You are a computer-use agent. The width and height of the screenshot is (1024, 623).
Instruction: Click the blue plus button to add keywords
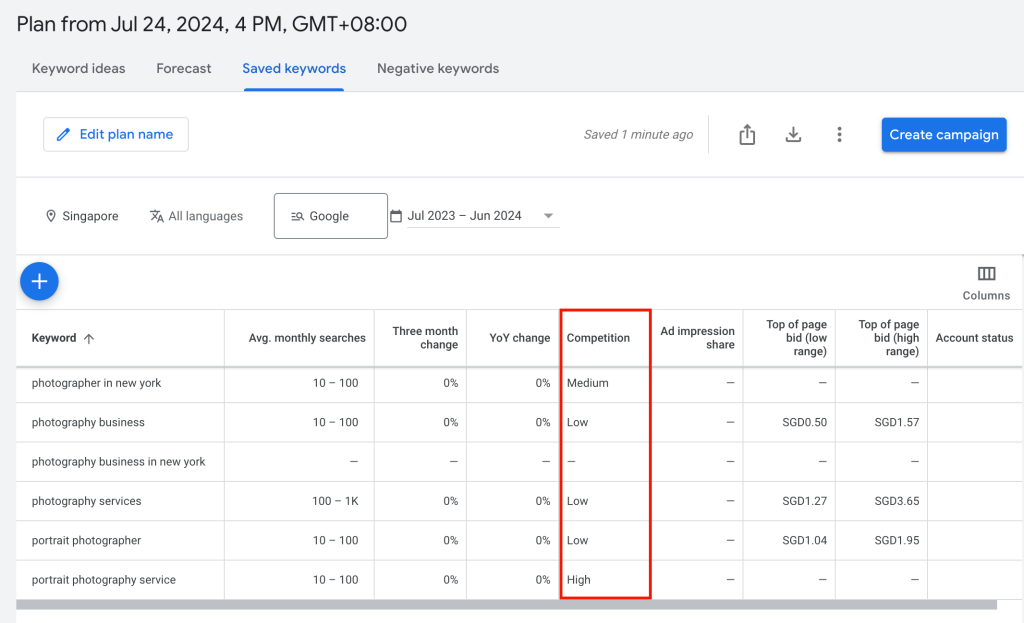click(x=39, y=281)
